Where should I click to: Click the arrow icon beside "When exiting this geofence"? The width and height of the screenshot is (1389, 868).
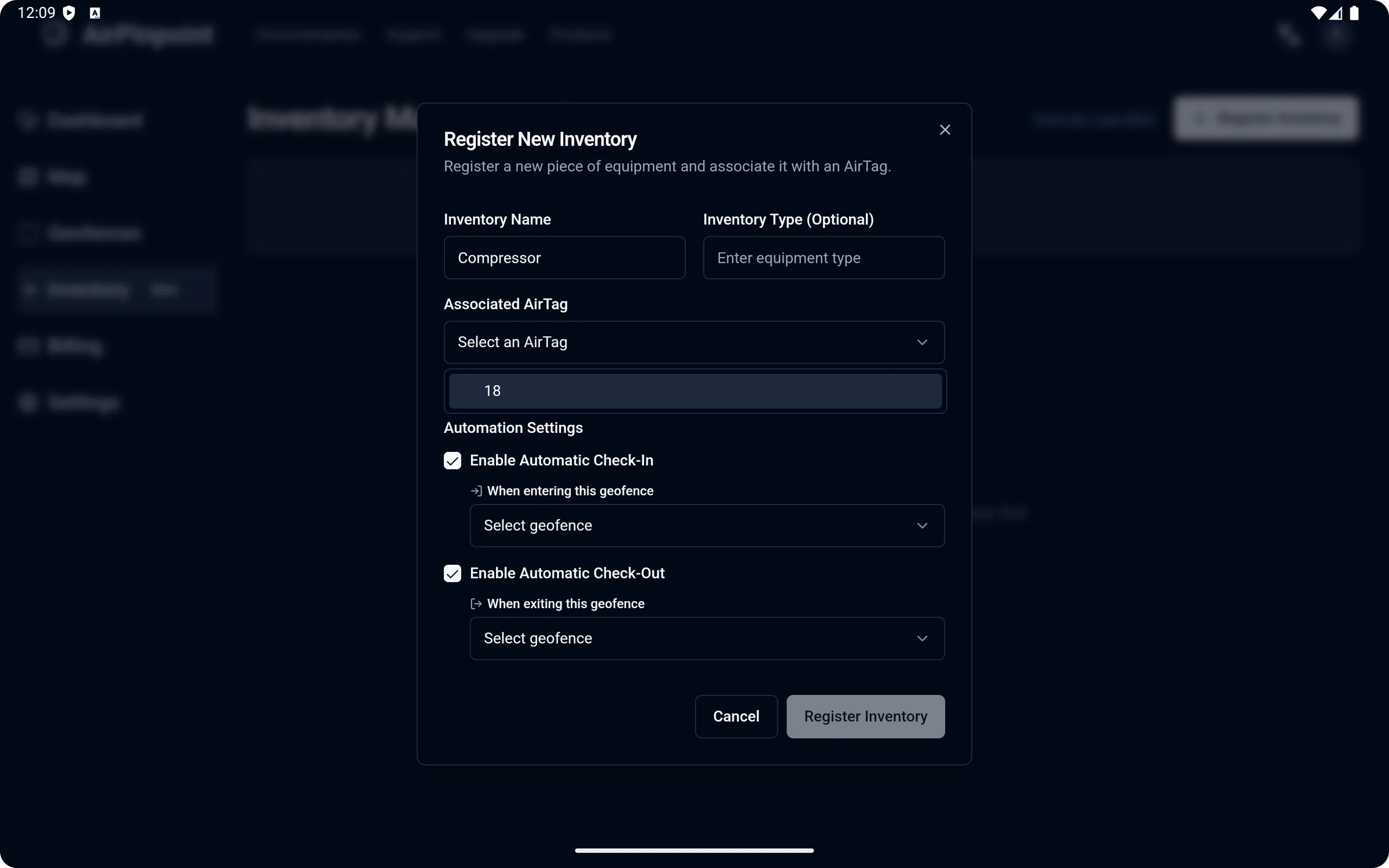click(x=476, y=604)
